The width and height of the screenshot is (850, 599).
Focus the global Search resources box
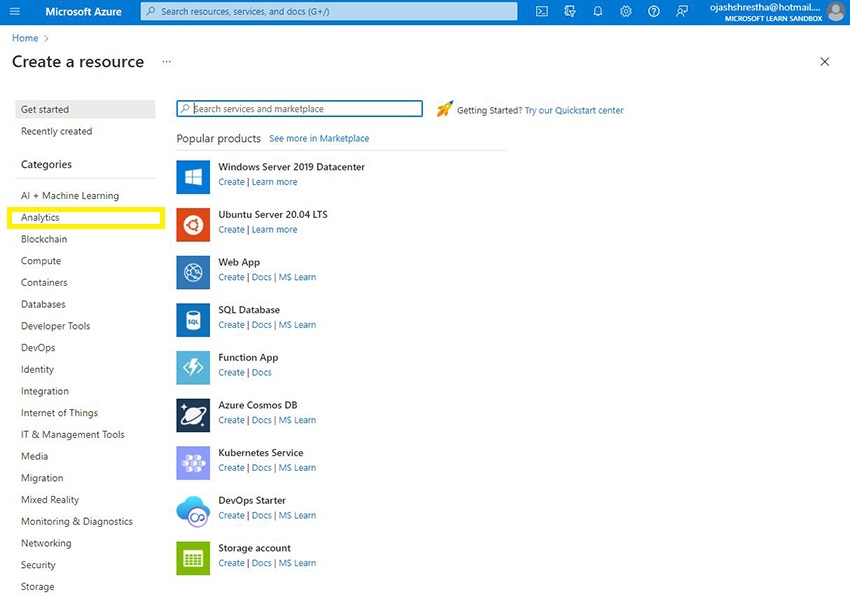[329, 11]
